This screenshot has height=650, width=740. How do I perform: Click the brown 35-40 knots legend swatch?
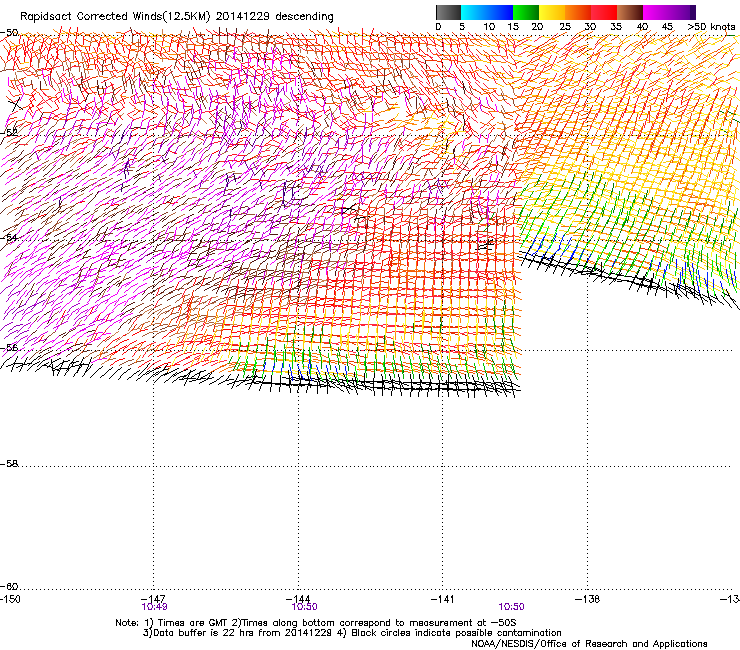pyautogui.click(x=630, y=12)
